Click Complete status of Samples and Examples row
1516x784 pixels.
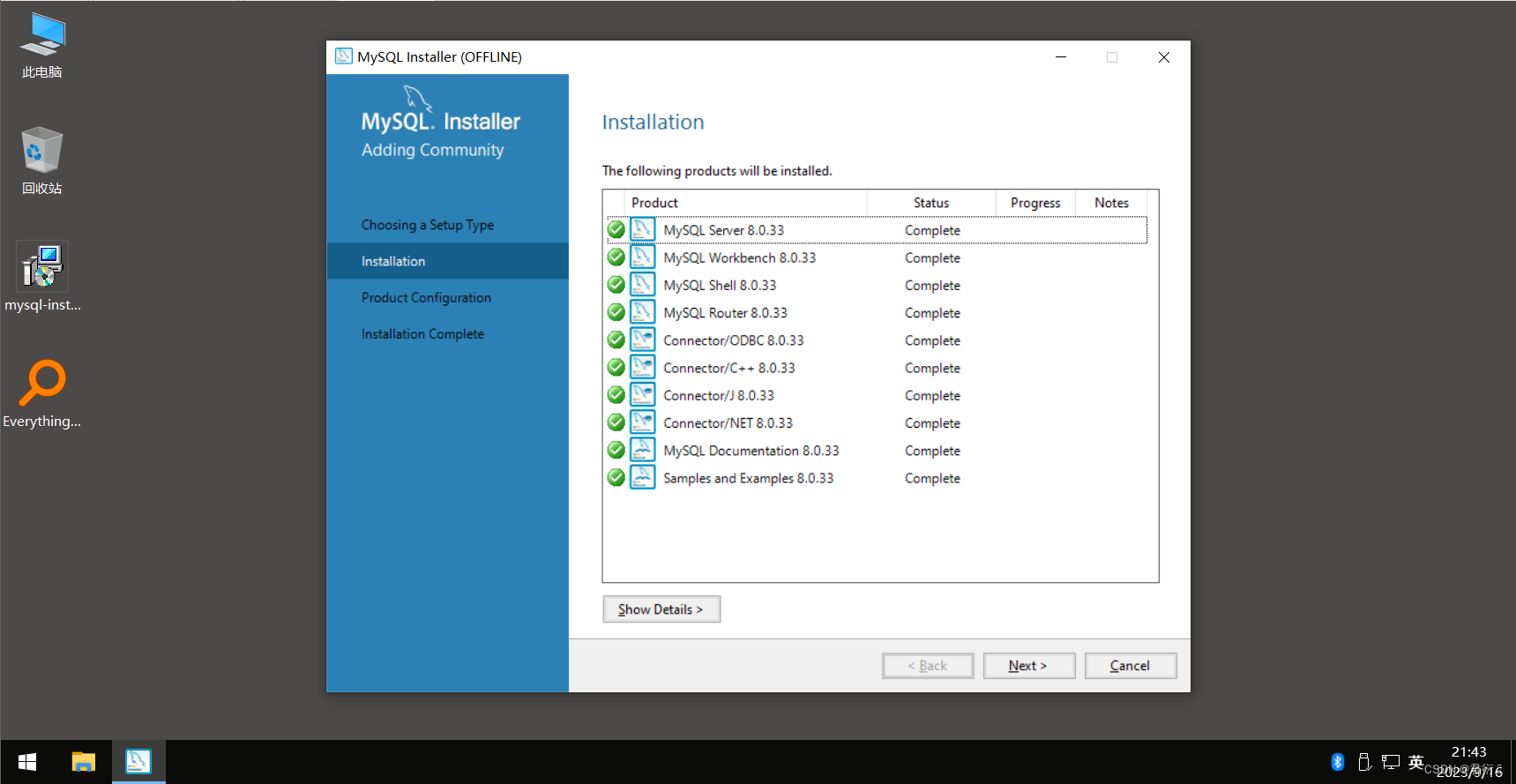[932, 478]
